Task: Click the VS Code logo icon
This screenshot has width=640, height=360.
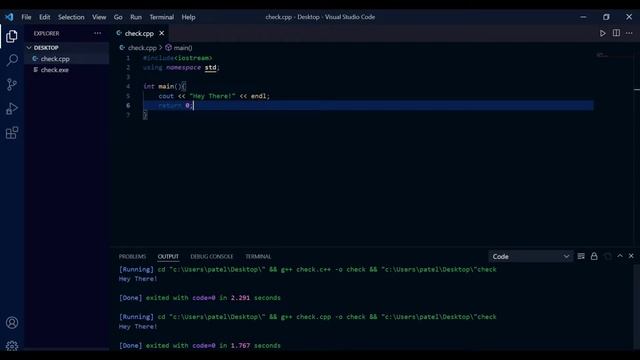Action: point(9,17)
